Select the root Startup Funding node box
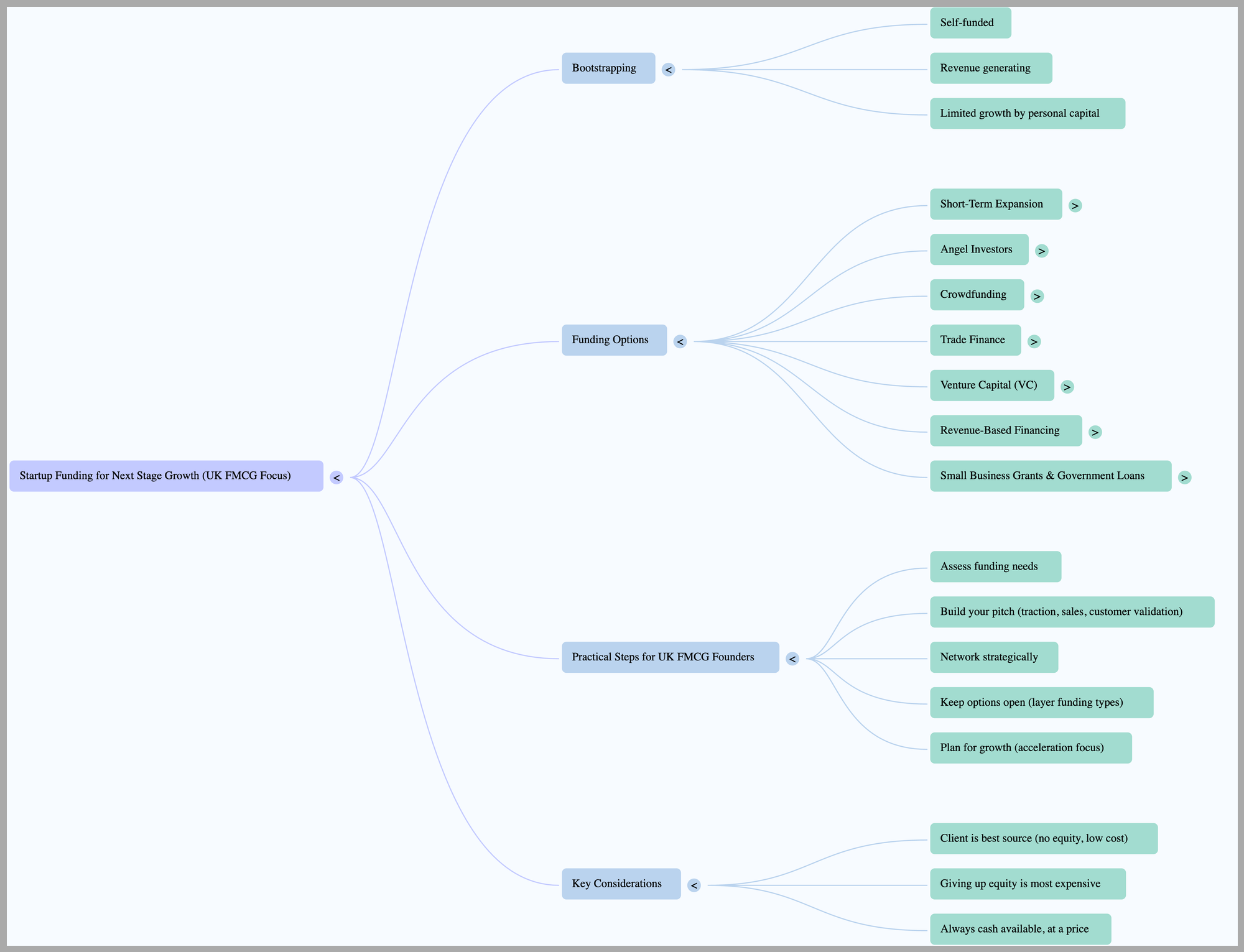Screen dimensions: 1244x952 pyautogui.click(x=166, y=476)
